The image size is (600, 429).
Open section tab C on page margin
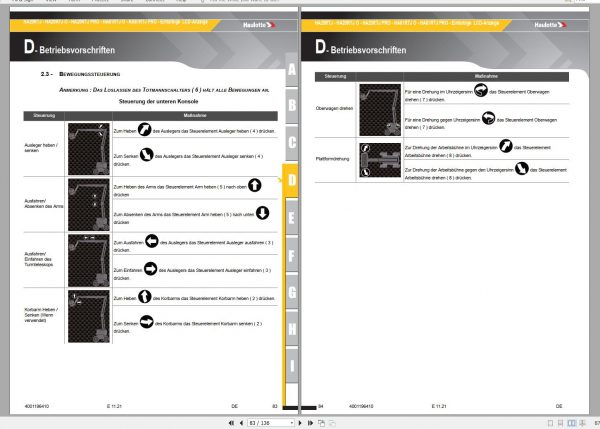[x=292, y=142]
